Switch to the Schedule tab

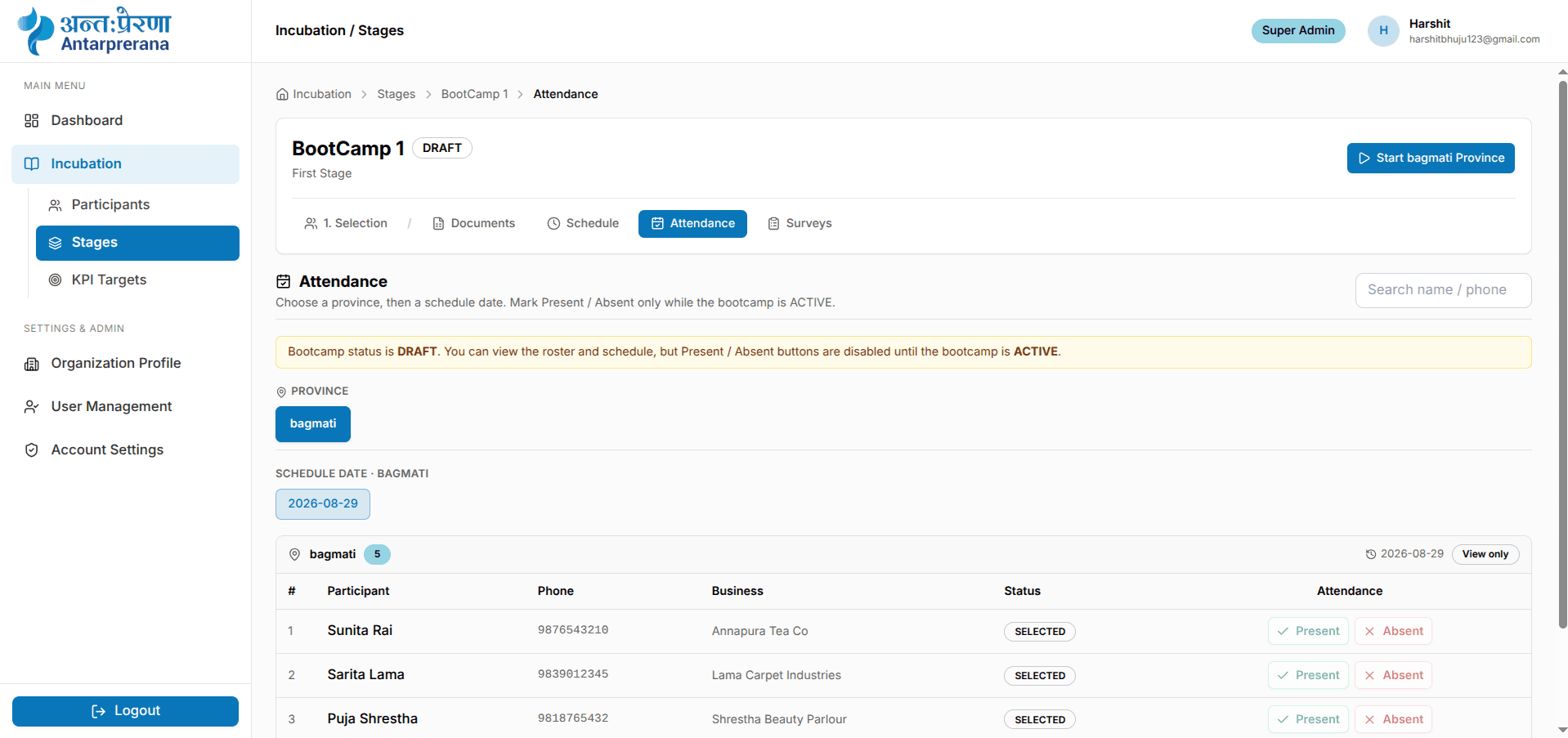(x=583, y=224)
